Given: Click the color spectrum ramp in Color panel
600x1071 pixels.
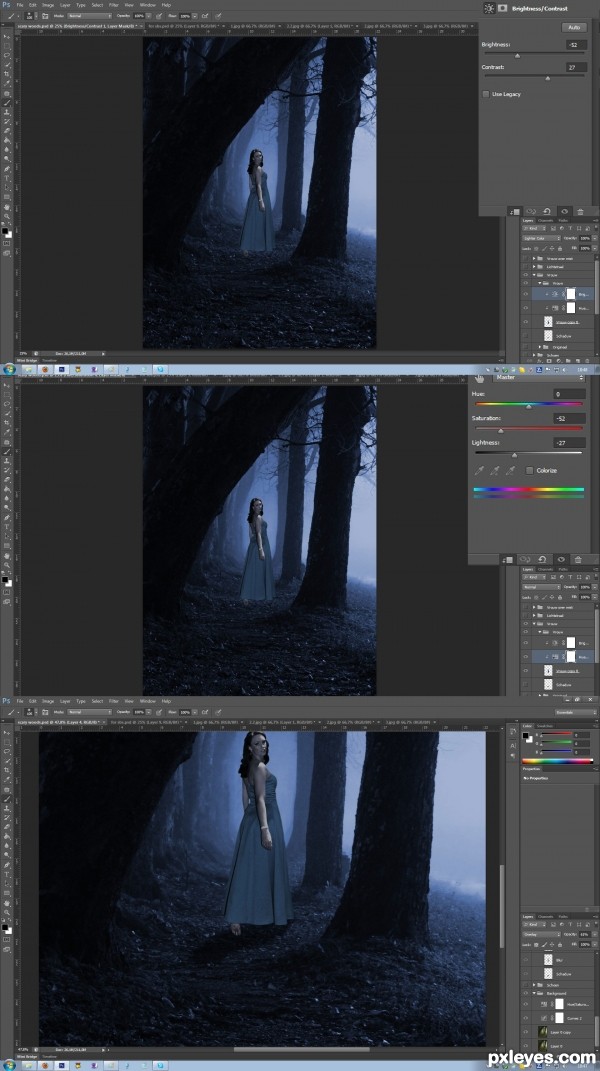Looking at the screenshot, I should 558,761.
